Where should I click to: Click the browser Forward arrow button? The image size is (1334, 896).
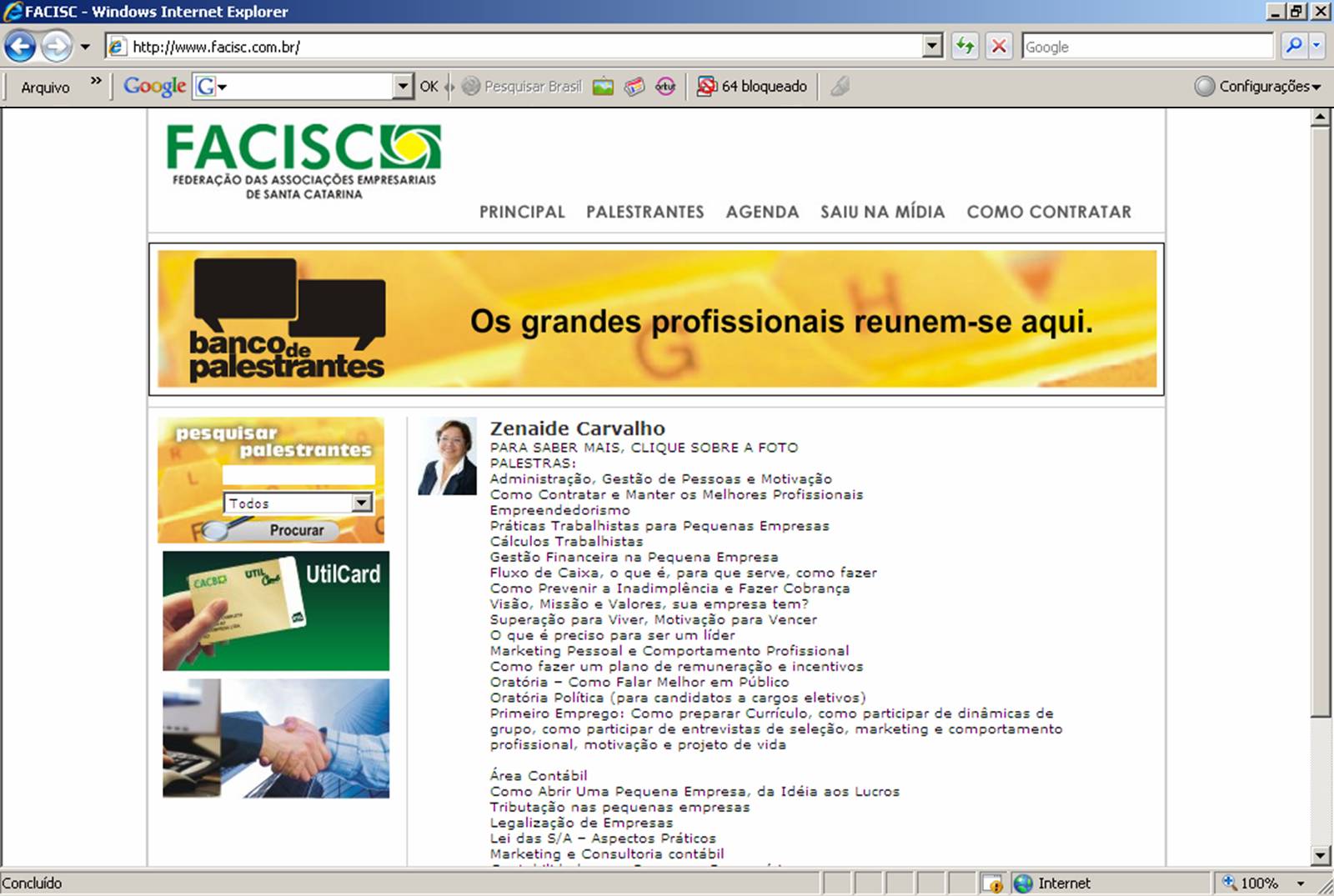(x=57, y=46)
